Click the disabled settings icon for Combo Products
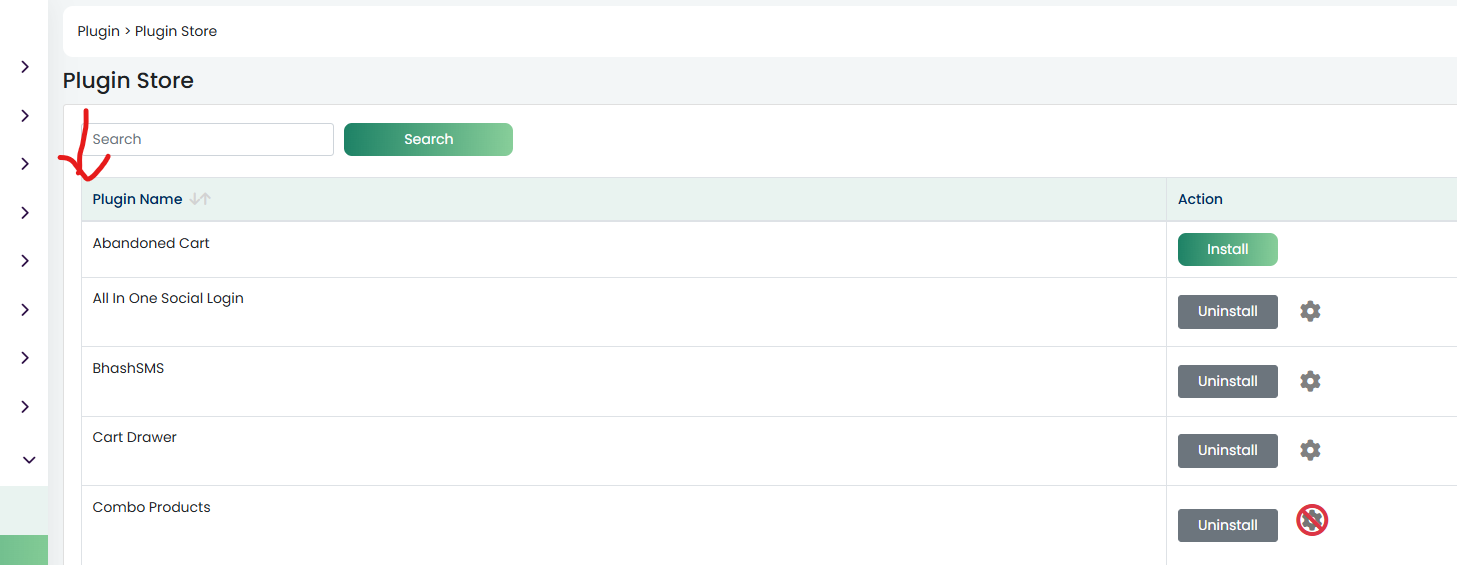The image size is (1457, 565). [x=1312, y=520]
